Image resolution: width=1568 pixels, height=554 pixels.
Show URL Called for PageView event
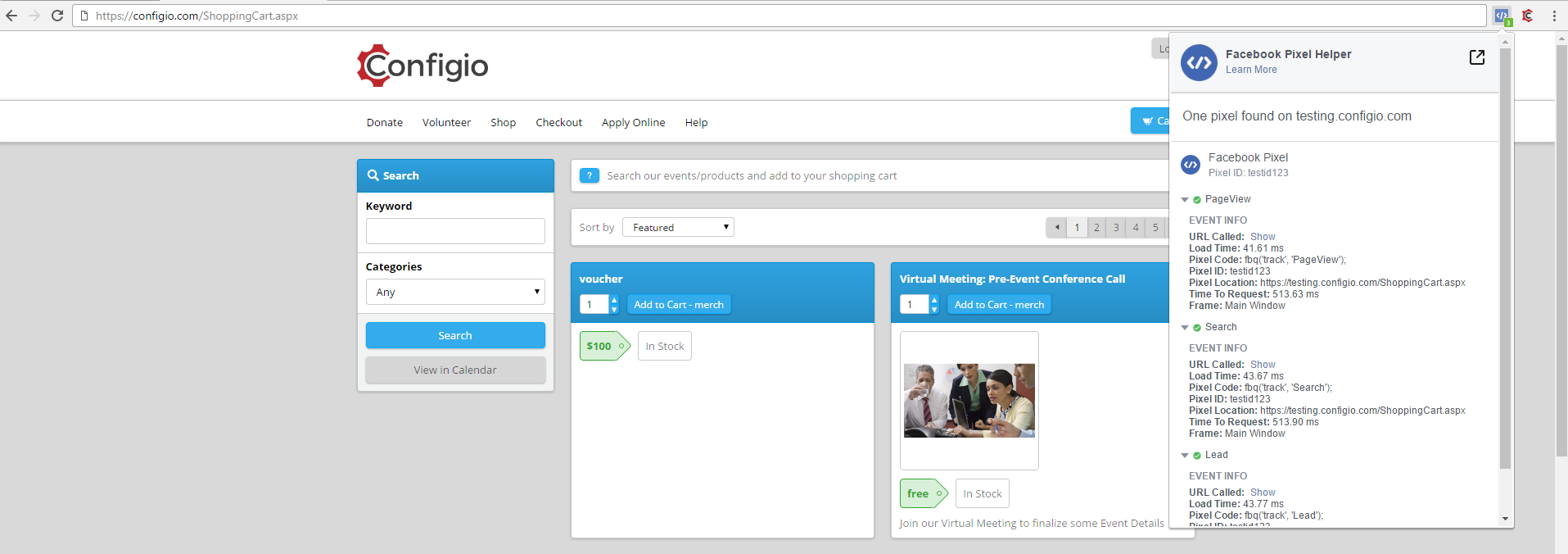click(1263, 237)
